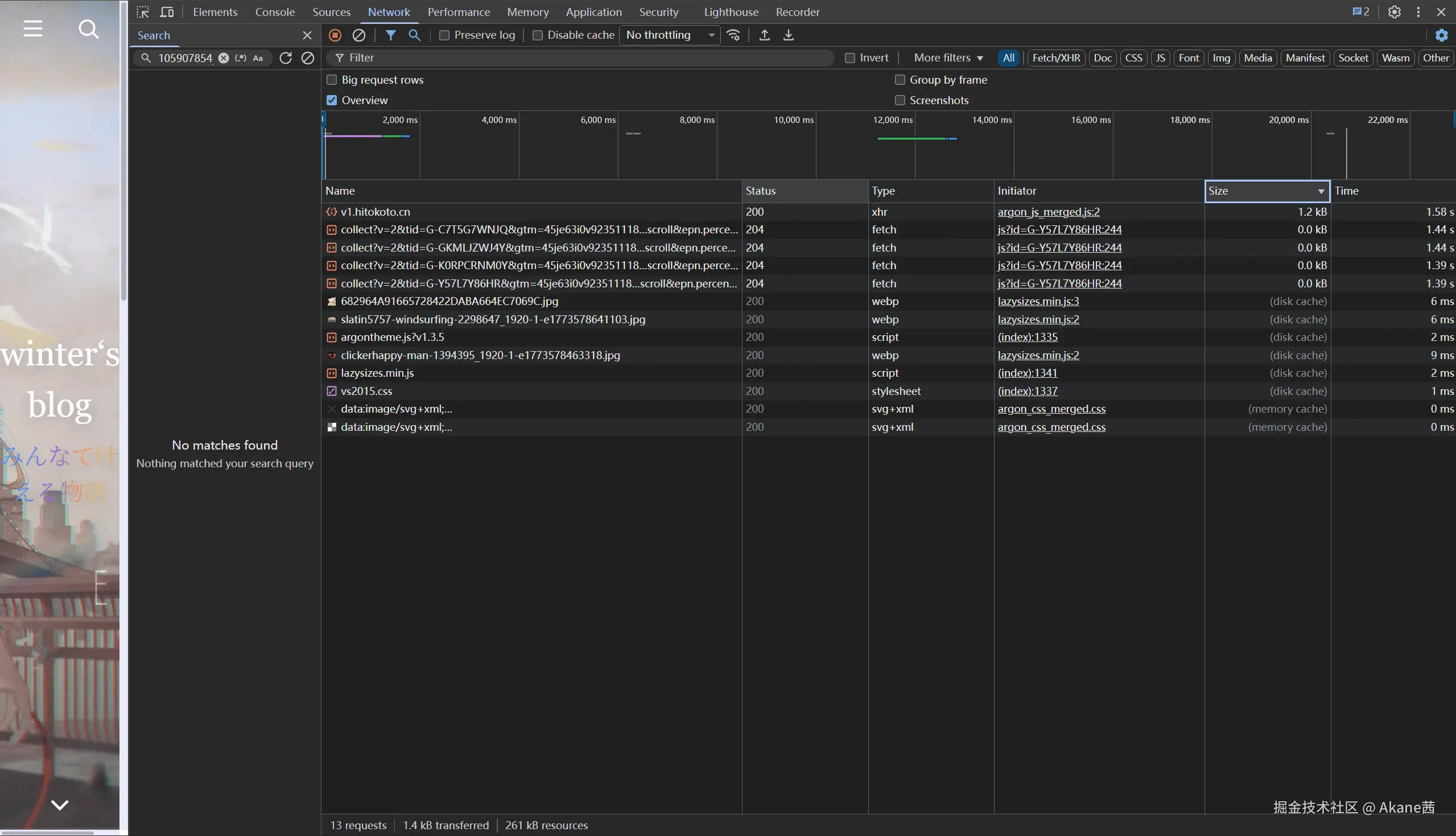The height and width of the screenshot is (836, 1456).
Task: Toggle device toolbar icon
Action: click(167, 12)
